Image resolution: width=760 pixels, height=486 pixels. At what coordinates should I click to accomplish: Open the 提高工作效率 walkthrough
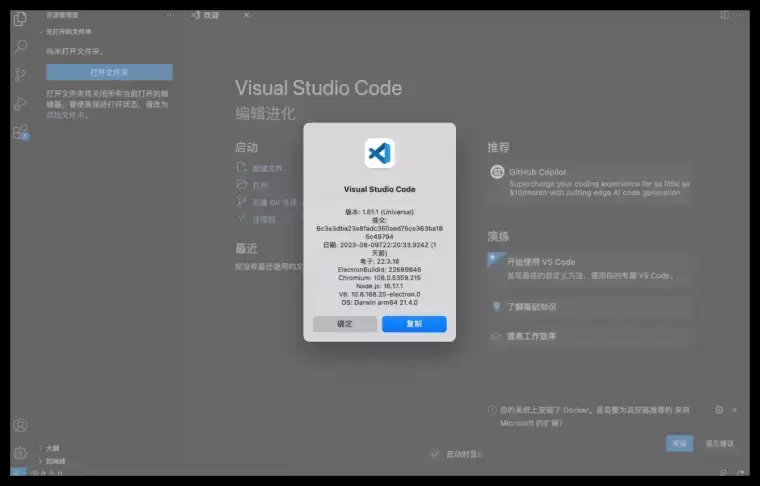click(590, 336)
